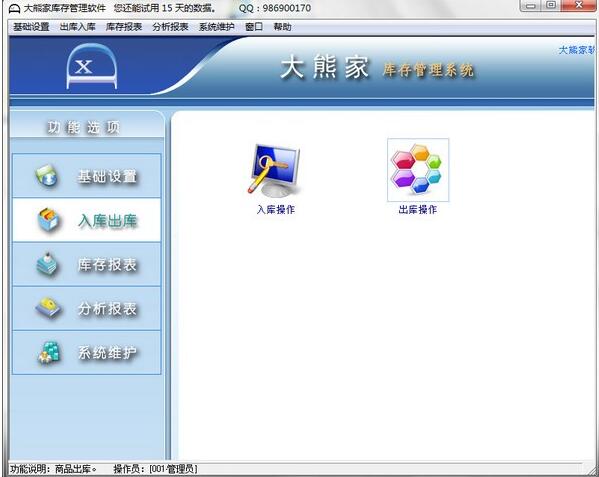Select the 库存报表 sidebar button
The width and height of the screenshot is (599, 477).
tap(87, 264)
